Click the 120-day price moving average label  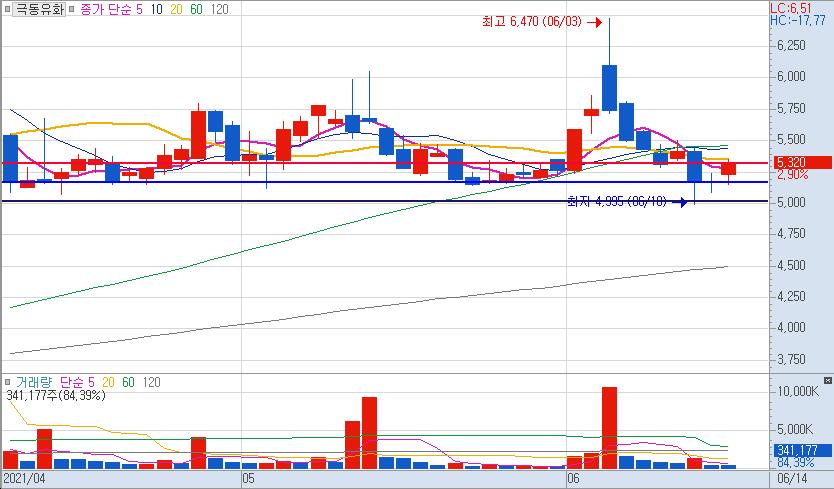pos(219,9)
